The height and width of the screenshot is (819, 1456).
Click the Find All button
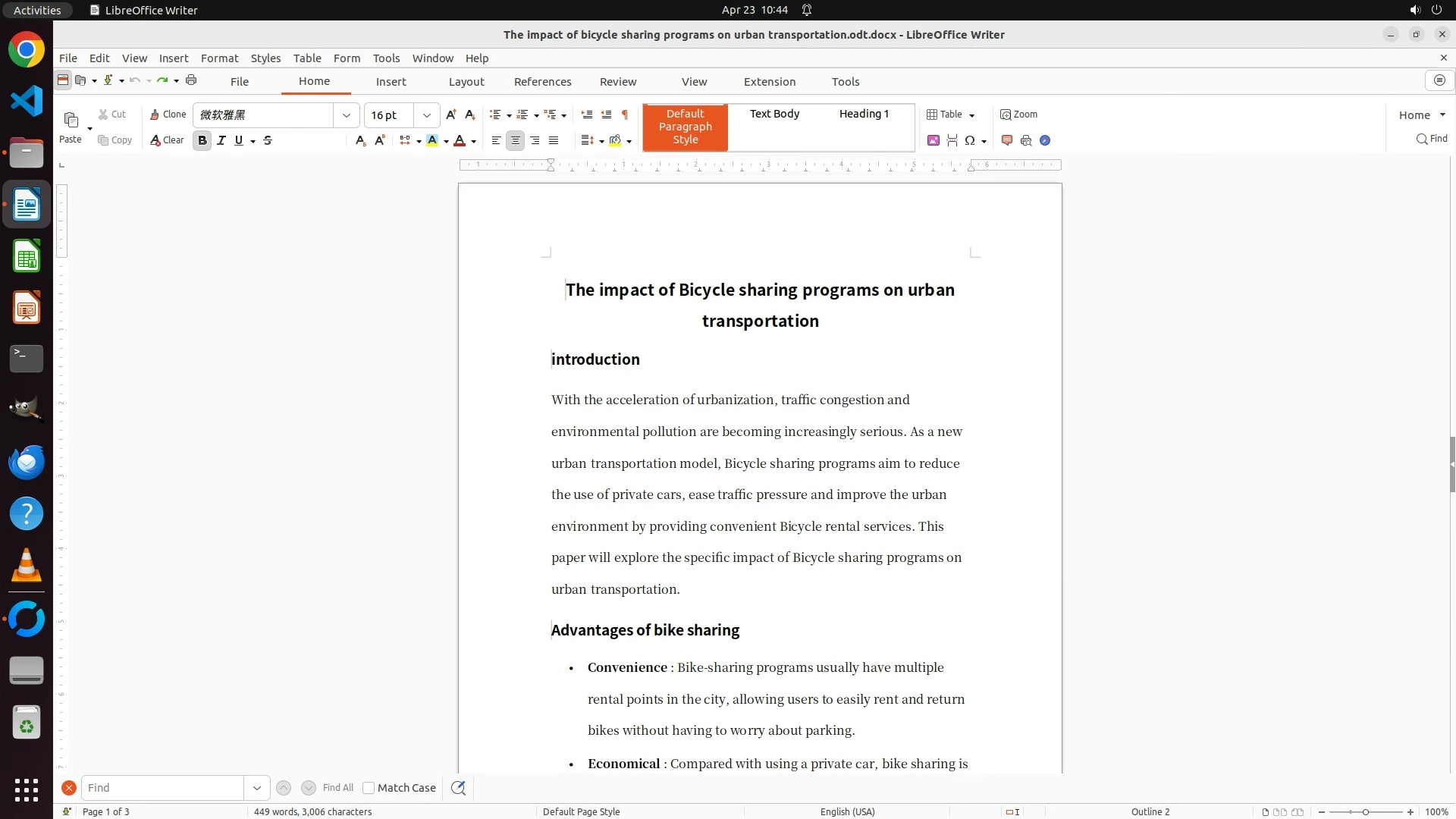click(337, 788)
